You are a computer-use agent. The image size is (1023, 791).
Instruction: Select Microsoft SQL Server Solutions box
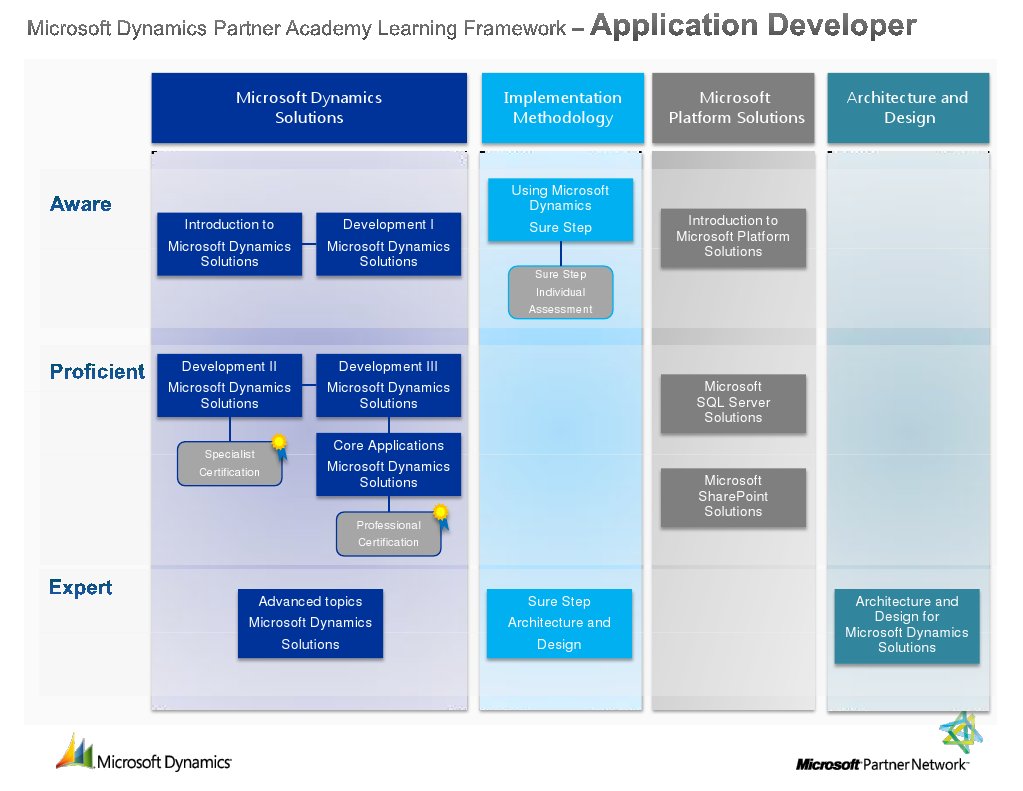pos(733,403)
